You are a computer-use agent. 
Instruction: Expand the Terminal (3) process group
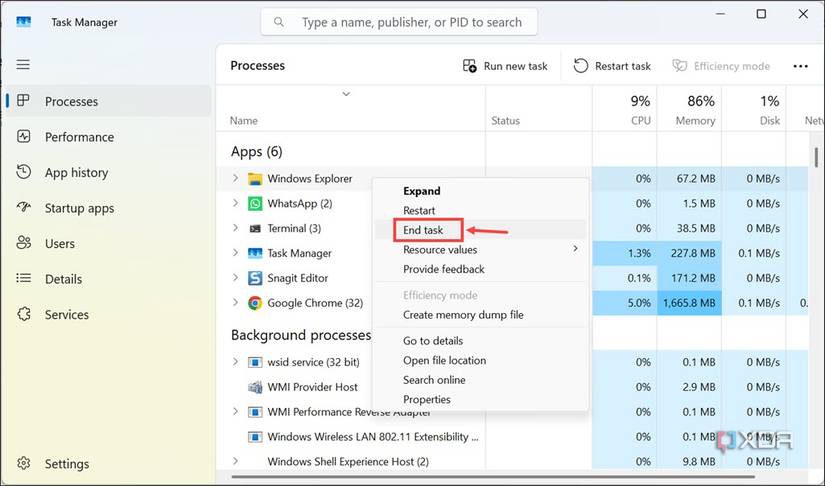coord(236,228)
